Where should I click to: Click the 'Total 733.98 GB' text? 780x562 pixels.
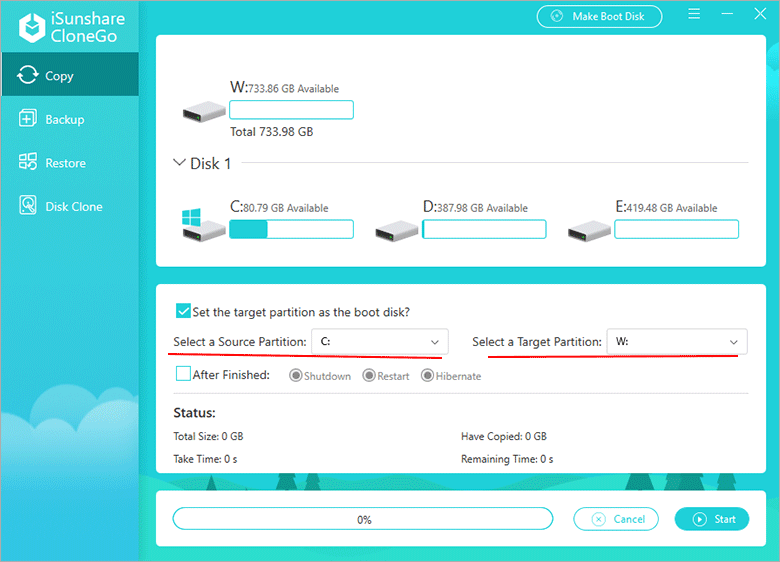pos(272,132)
